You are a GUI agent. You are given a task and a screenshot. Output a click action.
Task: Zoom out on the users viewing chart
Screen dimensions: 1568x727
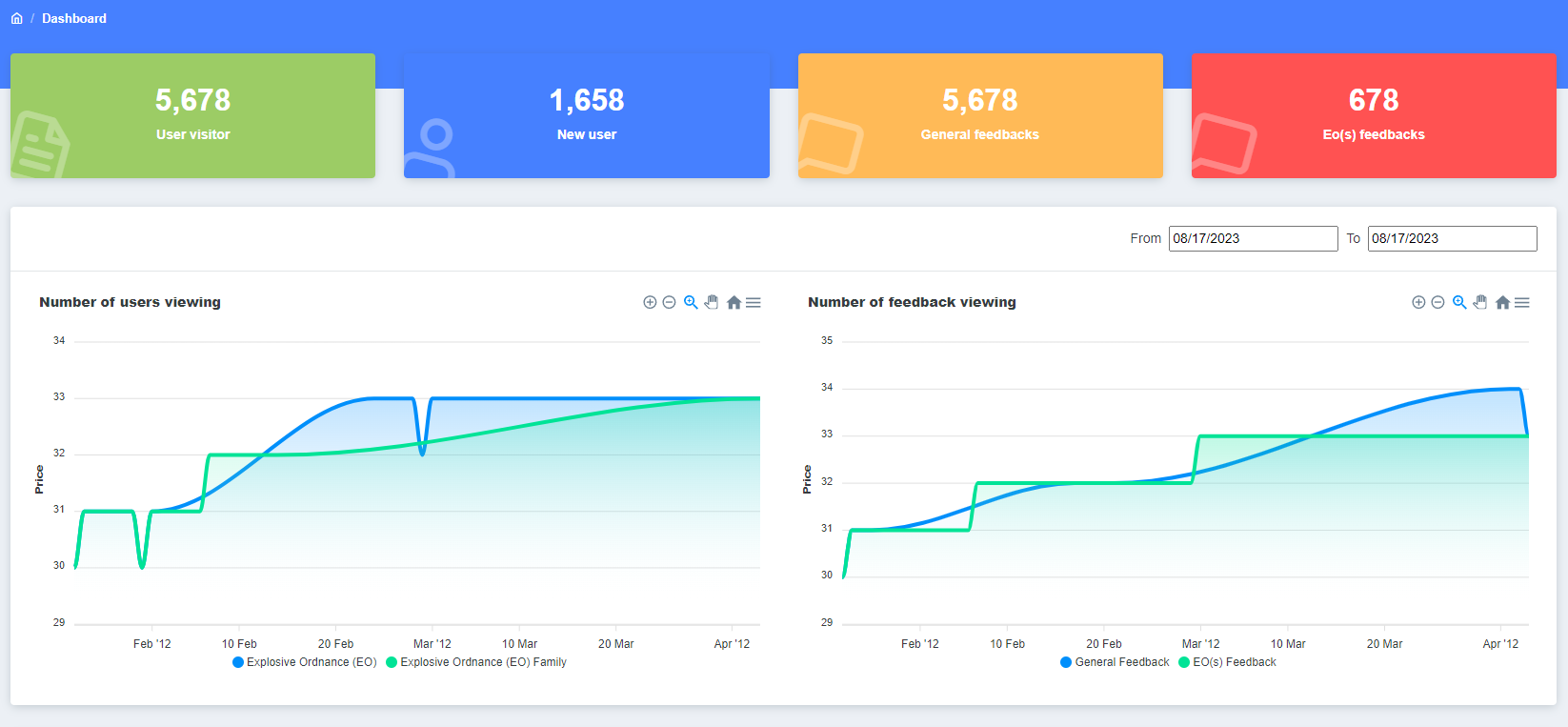click(x=669, y=302)
